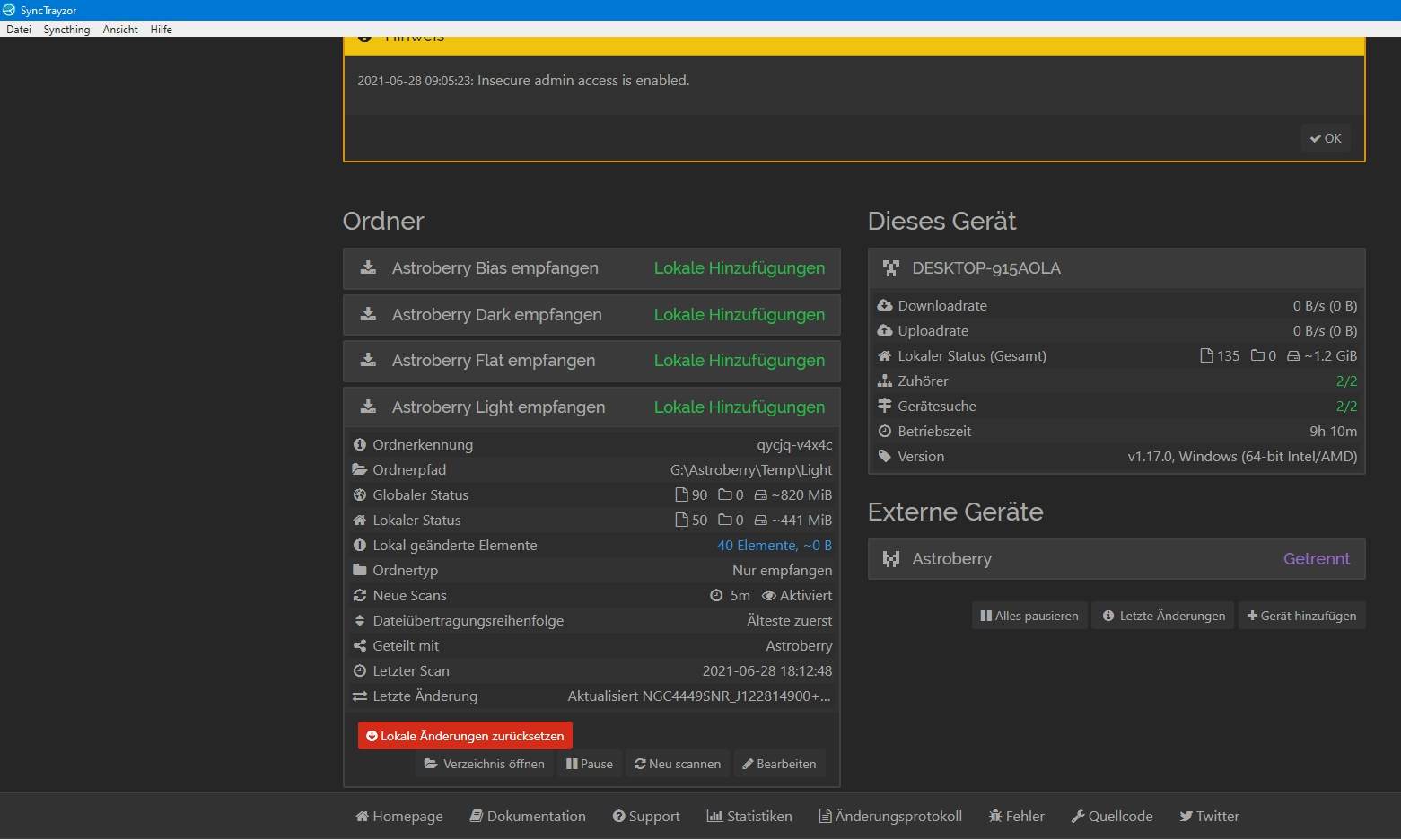Open the Datei menu

[x=19, y=30]
